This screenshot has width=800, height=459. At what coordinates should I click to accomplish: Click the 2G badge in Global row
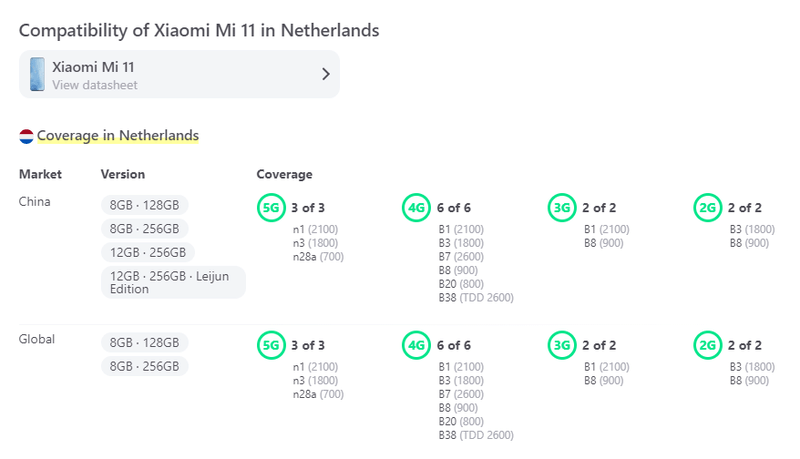click(x=708, y=346)
